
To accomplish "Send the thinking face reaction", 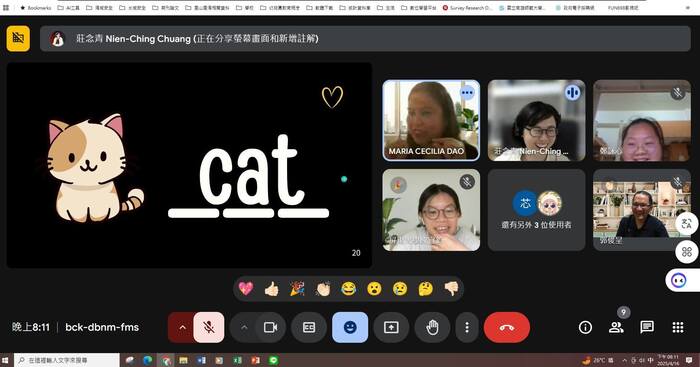I will click(426, 289).
